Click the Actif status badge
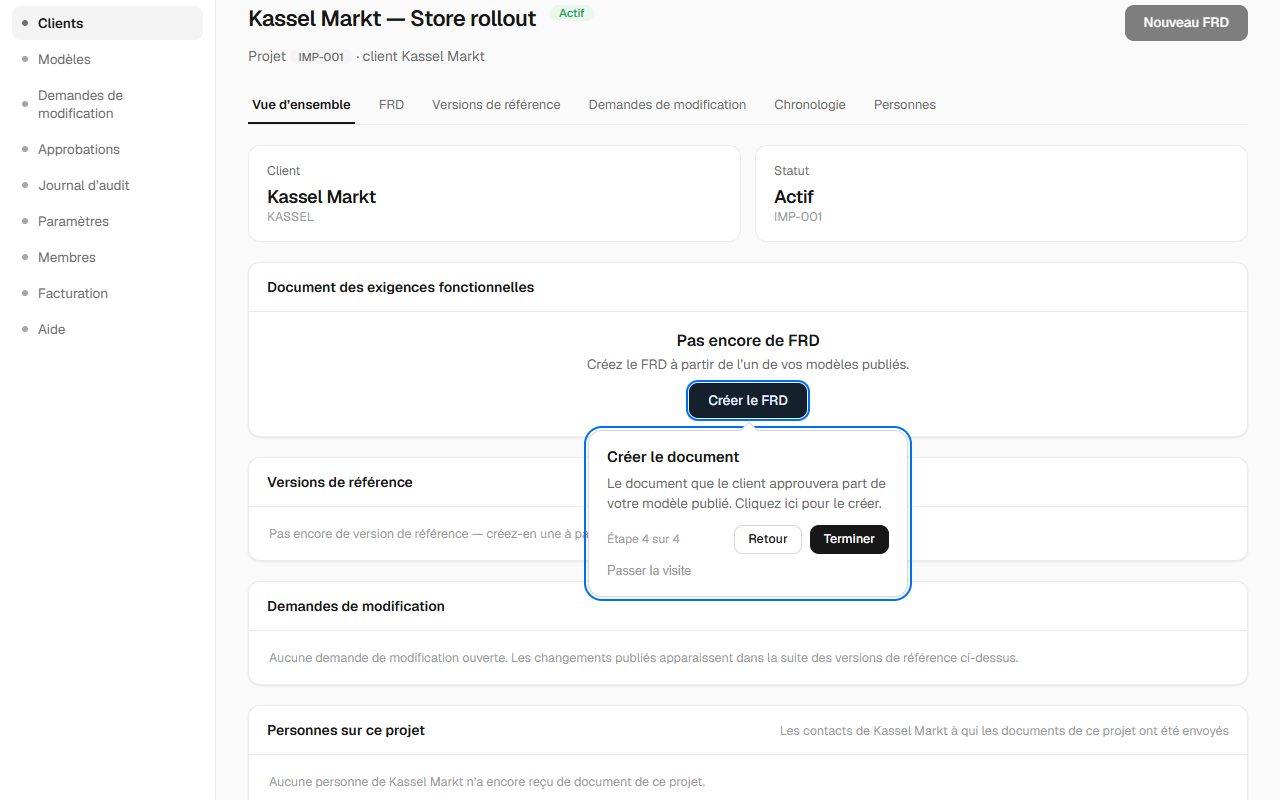Viewport: 1280px width, 800px height. [x=572, y=13]
